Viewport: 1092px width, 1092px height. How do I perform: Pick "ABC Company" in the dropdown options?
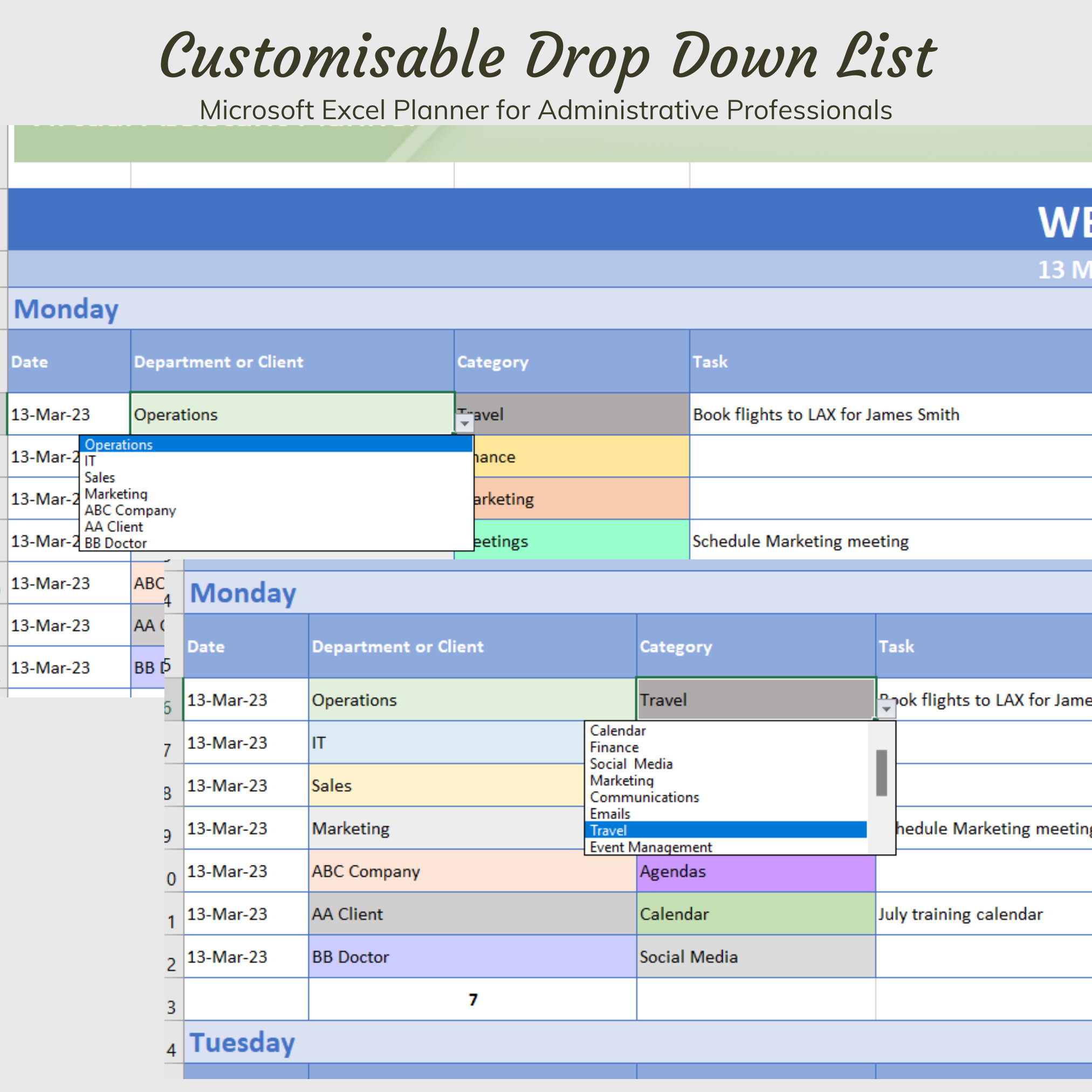[x=129, y=510]
